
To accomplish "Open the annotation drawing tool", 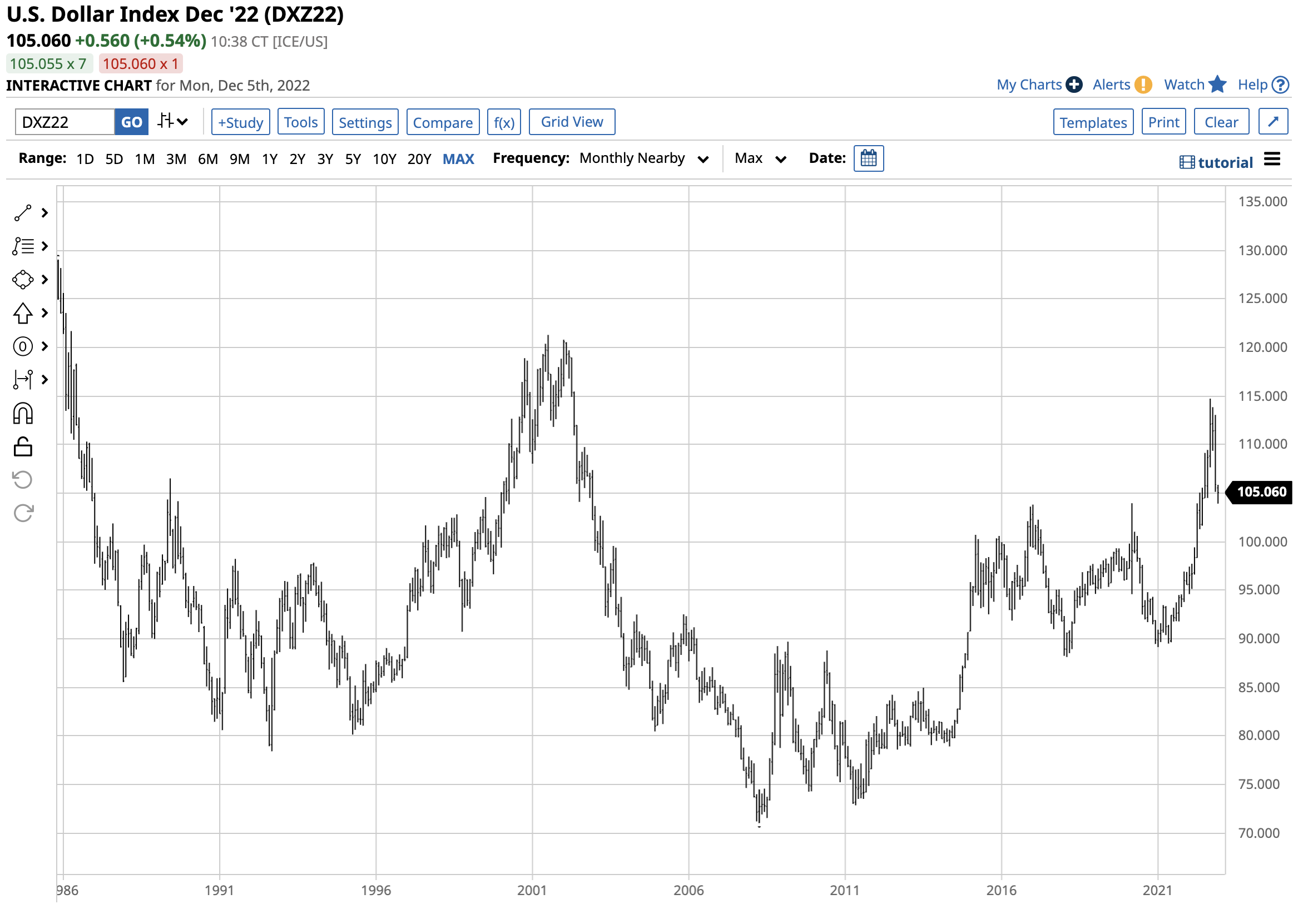I will [23, 246].
